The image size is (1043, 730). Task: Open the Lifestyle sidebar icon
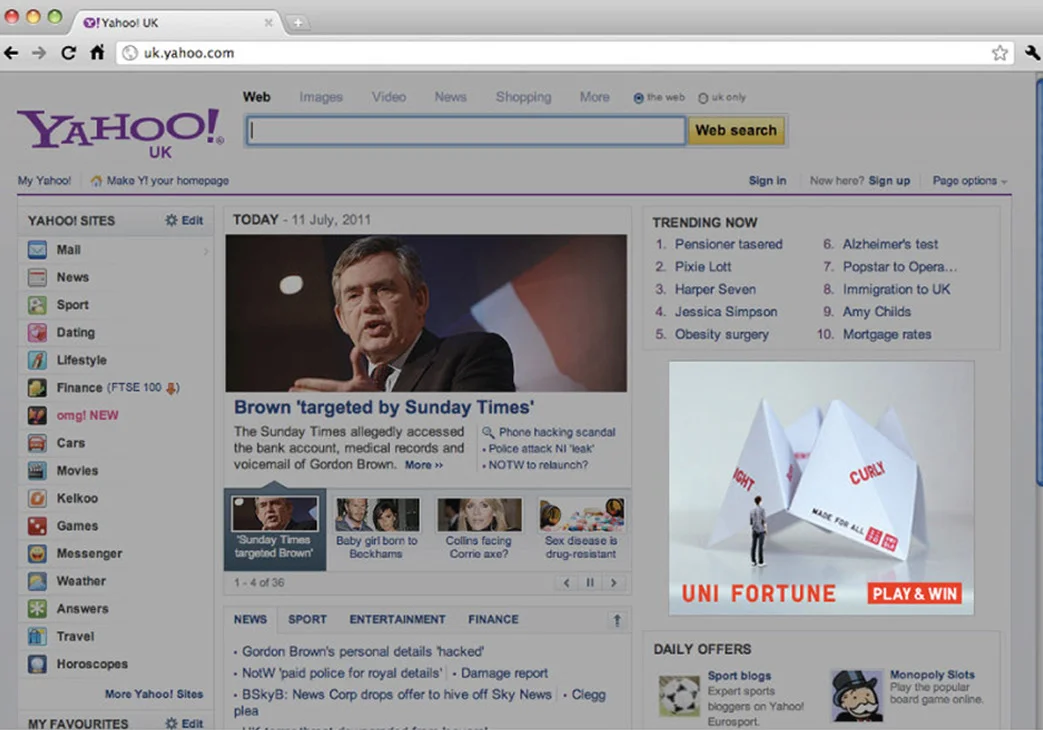pos(37,360)
